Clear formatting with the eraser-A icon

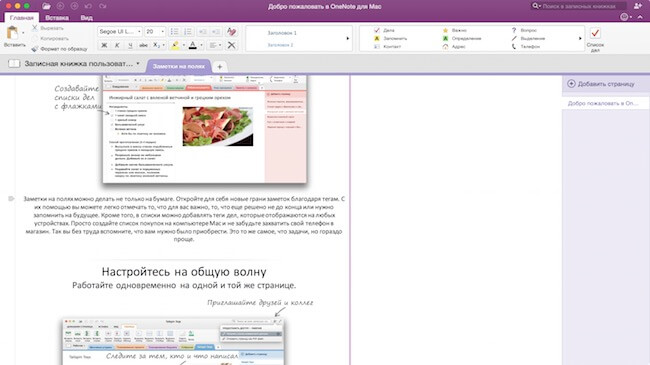(x=231, y=32)
